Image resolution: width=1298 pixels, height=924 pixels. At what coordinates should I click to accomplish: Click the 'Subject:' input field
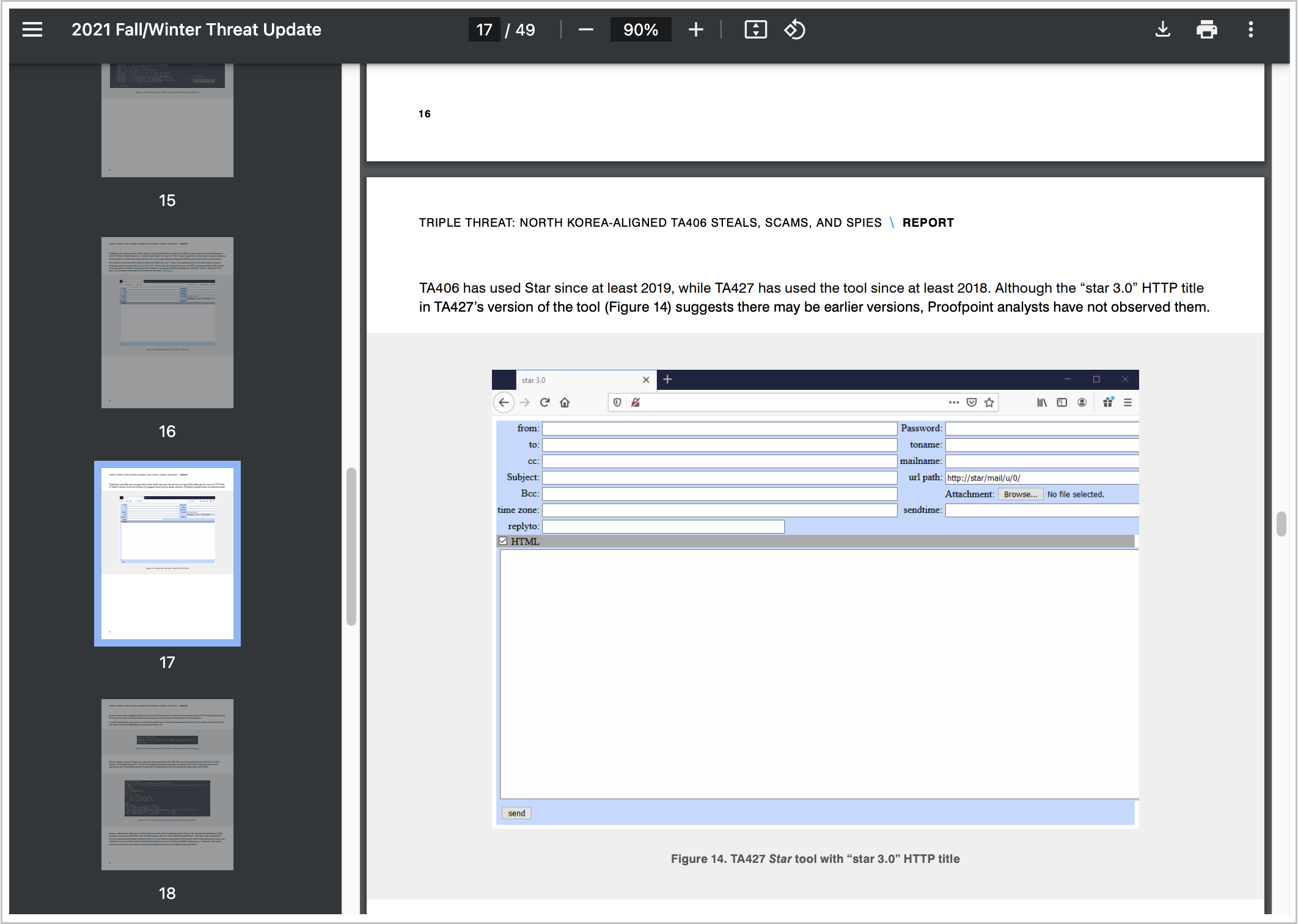pyautogui.click(x=719, y=477)
